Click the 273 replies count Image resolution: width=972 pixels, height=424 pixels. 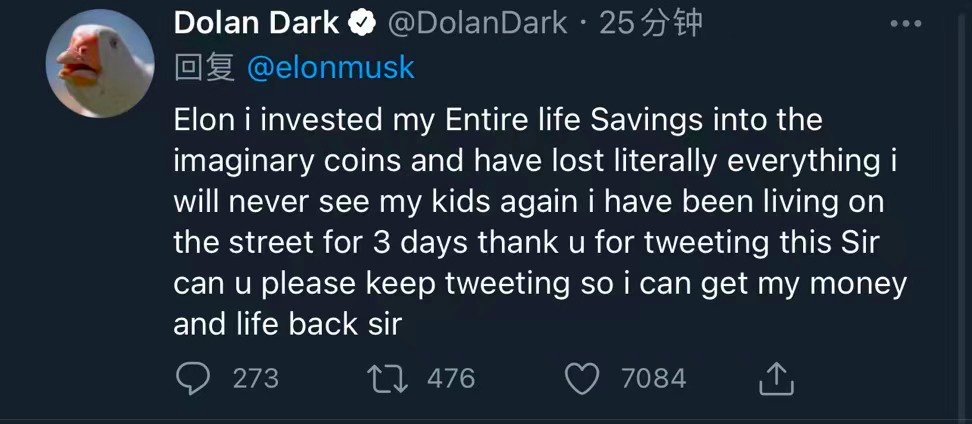pos(255,378)
